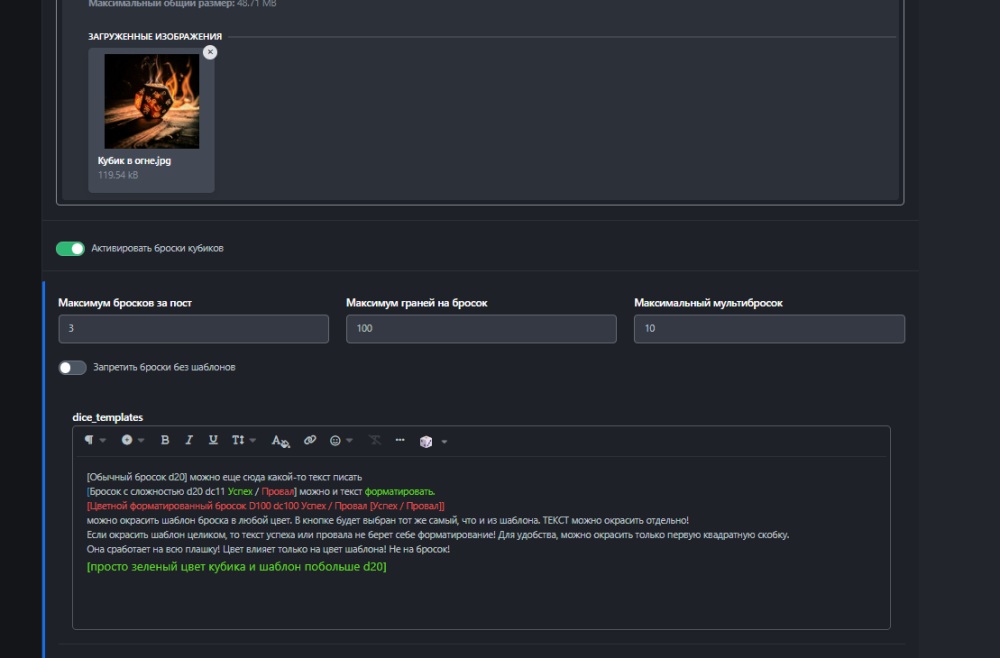Image resolution: width=1000 pixels, height=658 pixels.
Task: Click the dice cube icon in the toolbar
Action: 426,441
